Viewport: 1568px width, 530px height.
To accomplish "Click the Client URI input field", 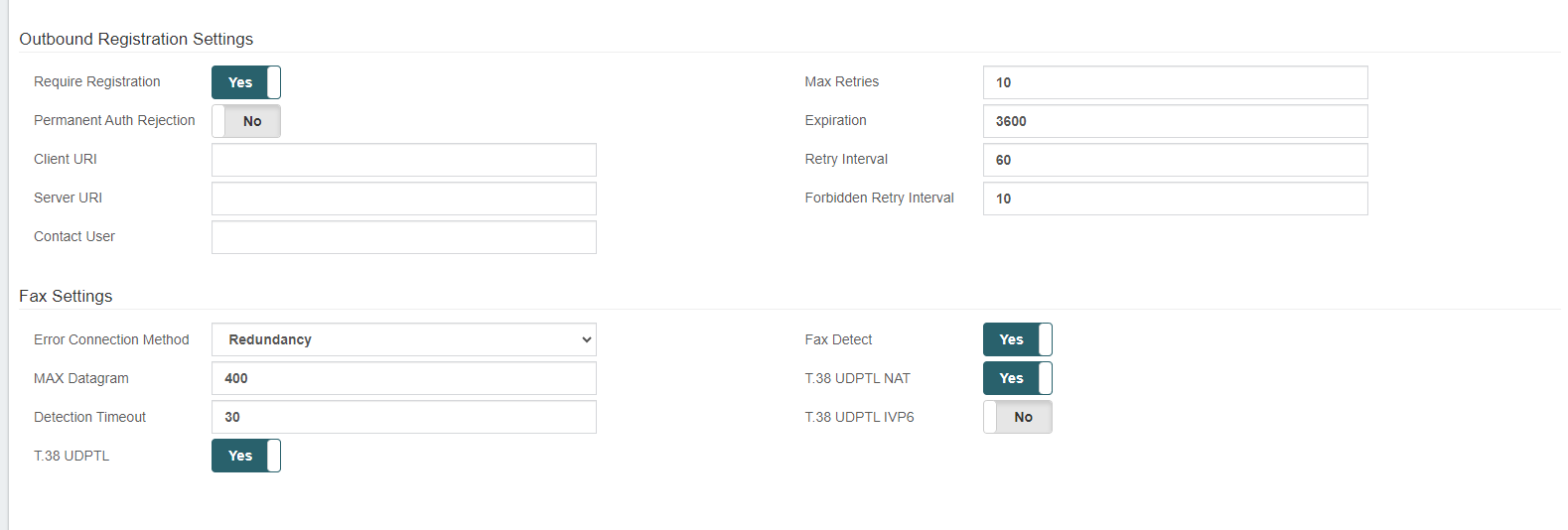I will [404, 160].
